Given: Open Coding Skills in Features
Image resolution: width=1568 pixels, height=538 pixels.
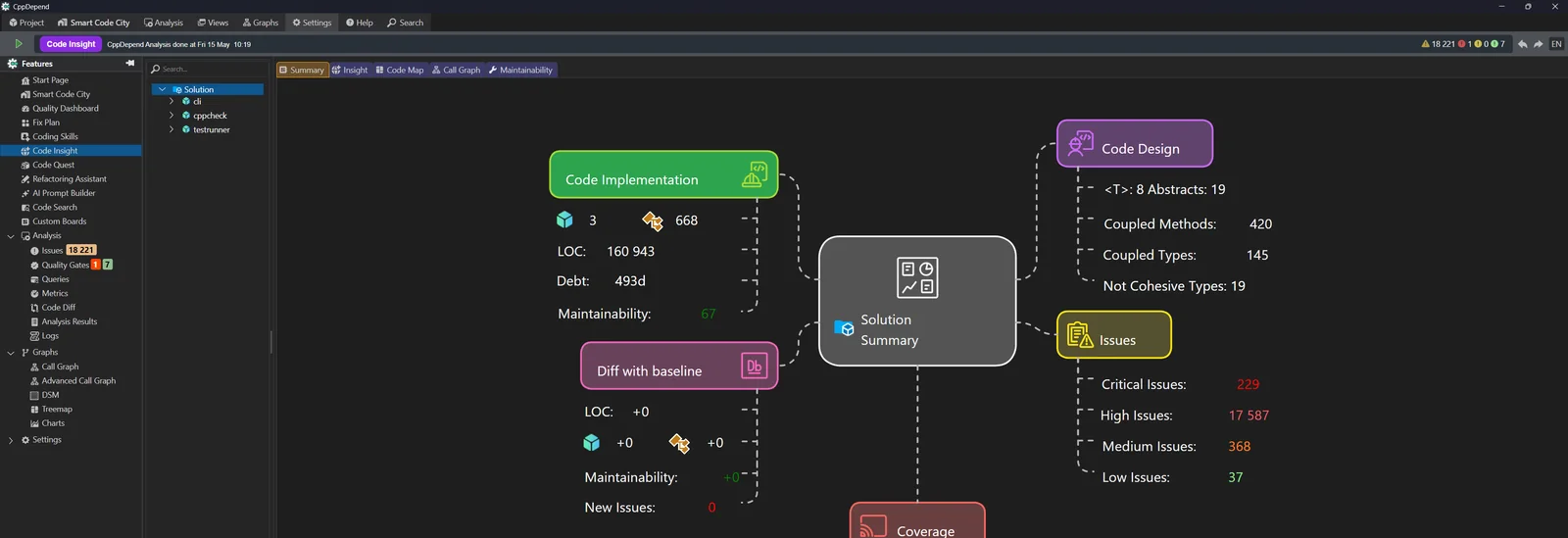Looking at the screenshot, I should [50, 136].
